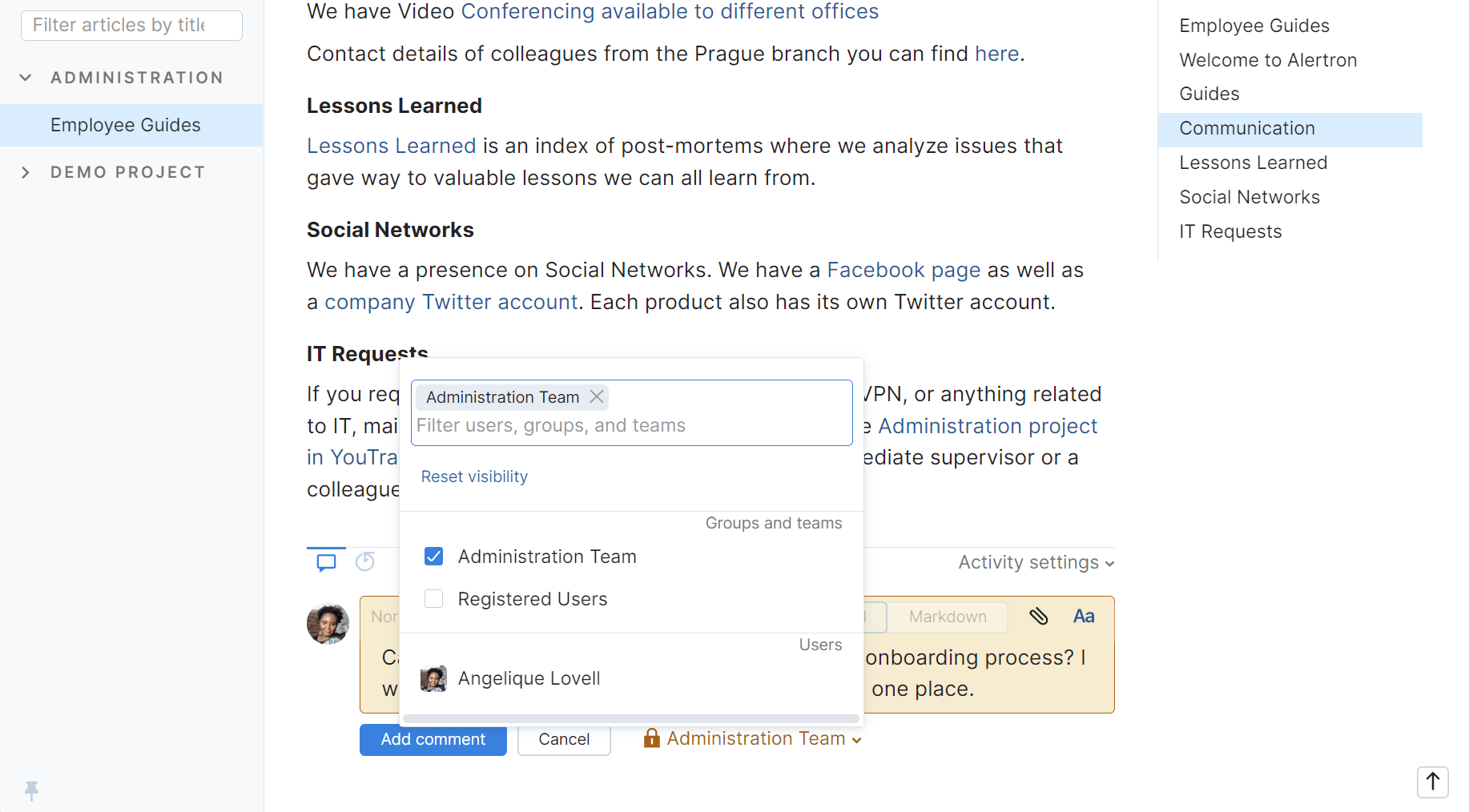Image resolution: width=1469 pixels, height=812 pixels.
Task: Open the comments tab icon
Action: pyautogui.click(x=326, y=562)
